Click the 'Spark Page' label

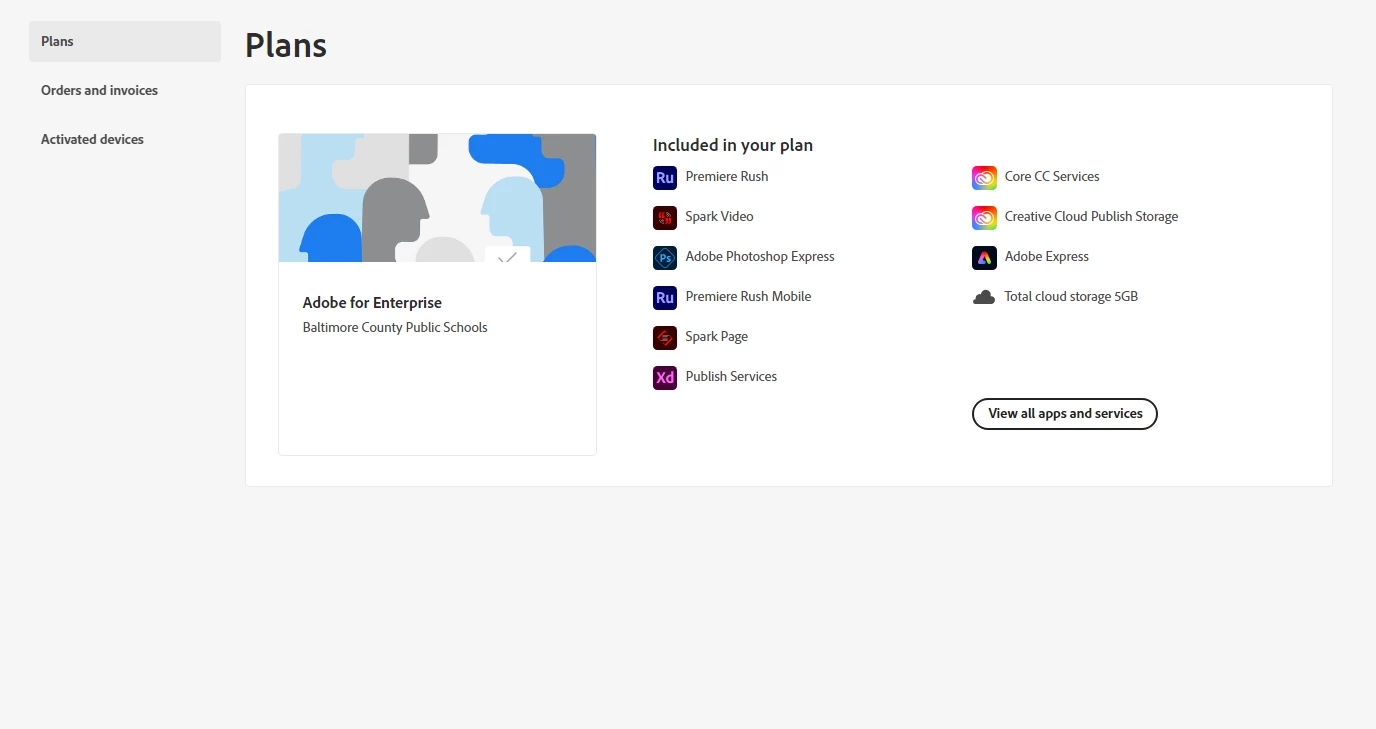(717, 337)
